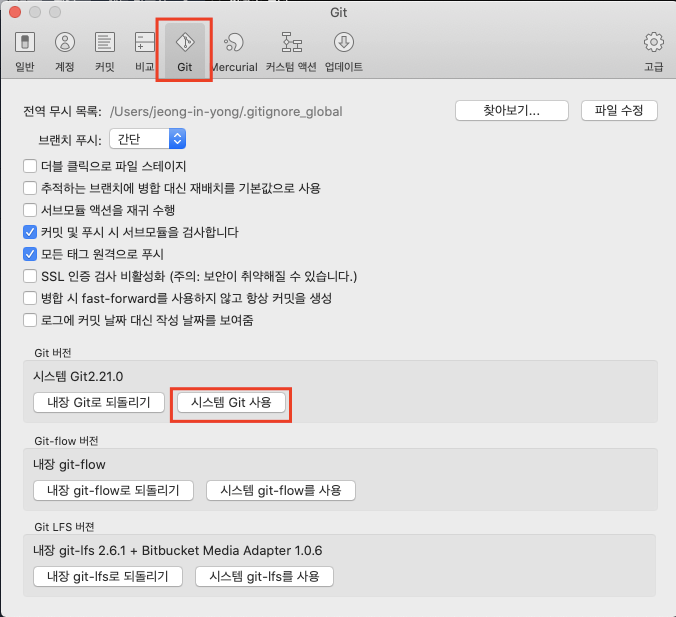Toggle SSL 인증 검사 비활성화 checkbox
Screen dimensions: 676x617
click(x=30, y=276)
